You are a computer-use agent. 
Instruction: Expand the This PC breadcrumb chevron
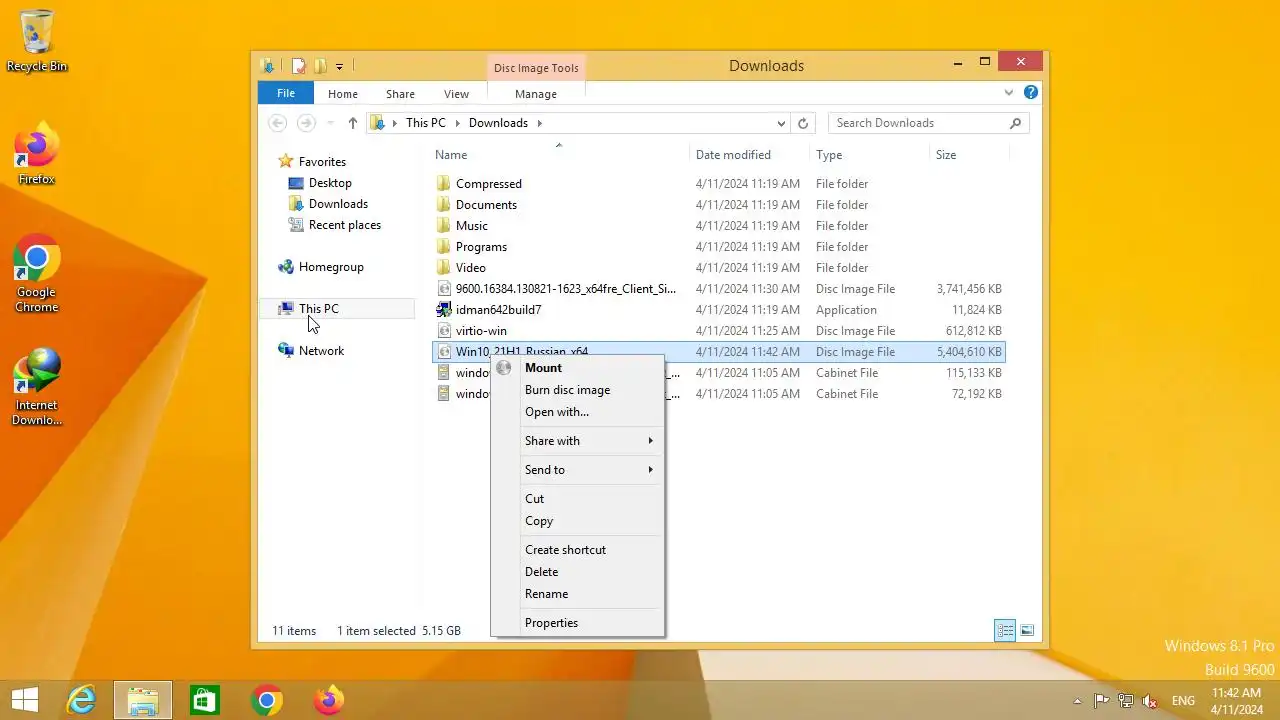[458, 123]
